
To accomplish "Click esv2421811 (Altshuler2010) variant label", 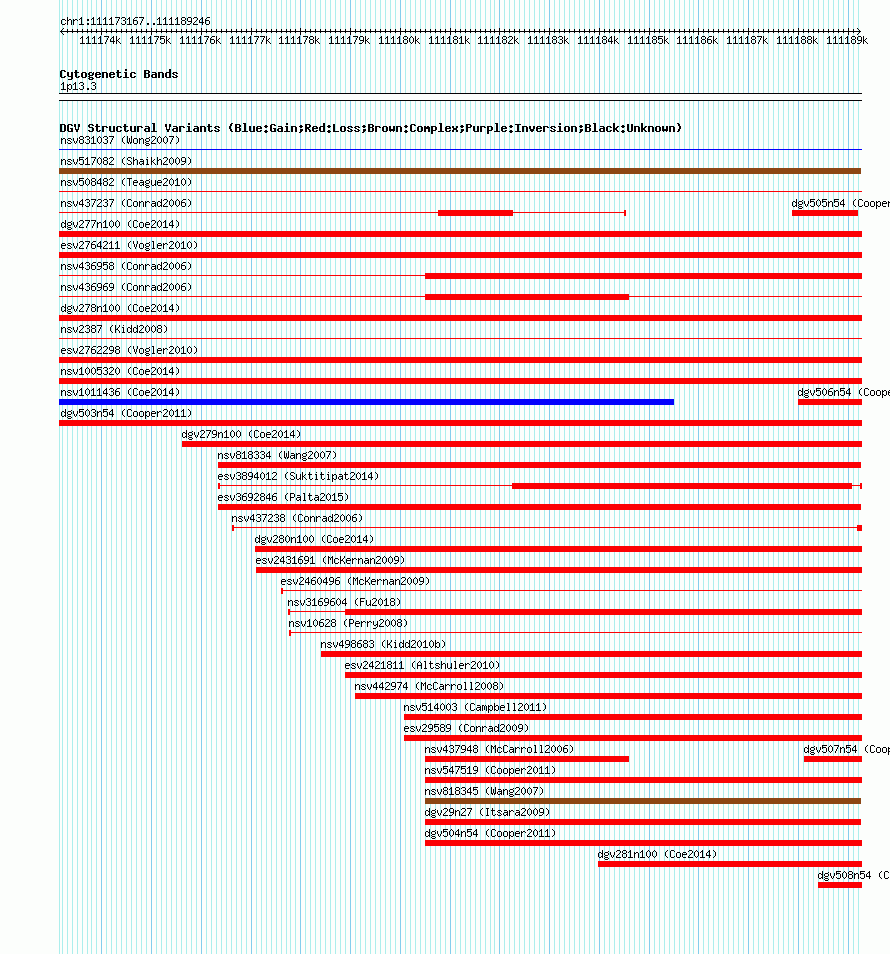I will click(x=422, y=665).
